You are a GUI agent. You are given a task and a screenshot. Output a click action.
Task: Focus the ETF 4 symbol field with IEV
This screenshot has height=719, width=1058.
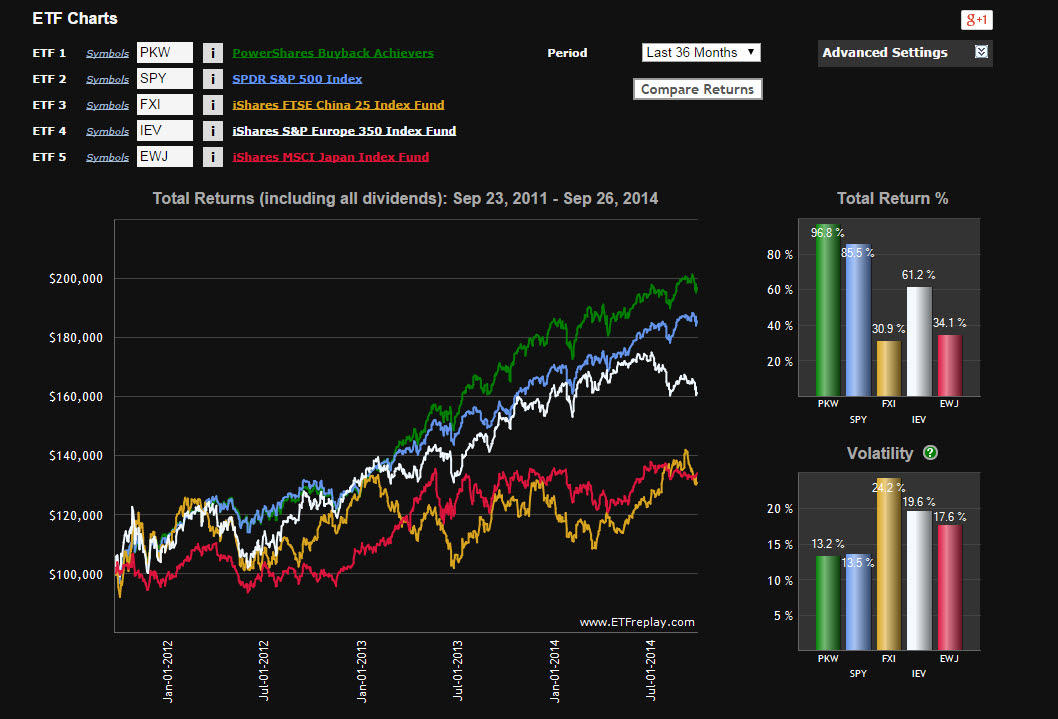164,131
